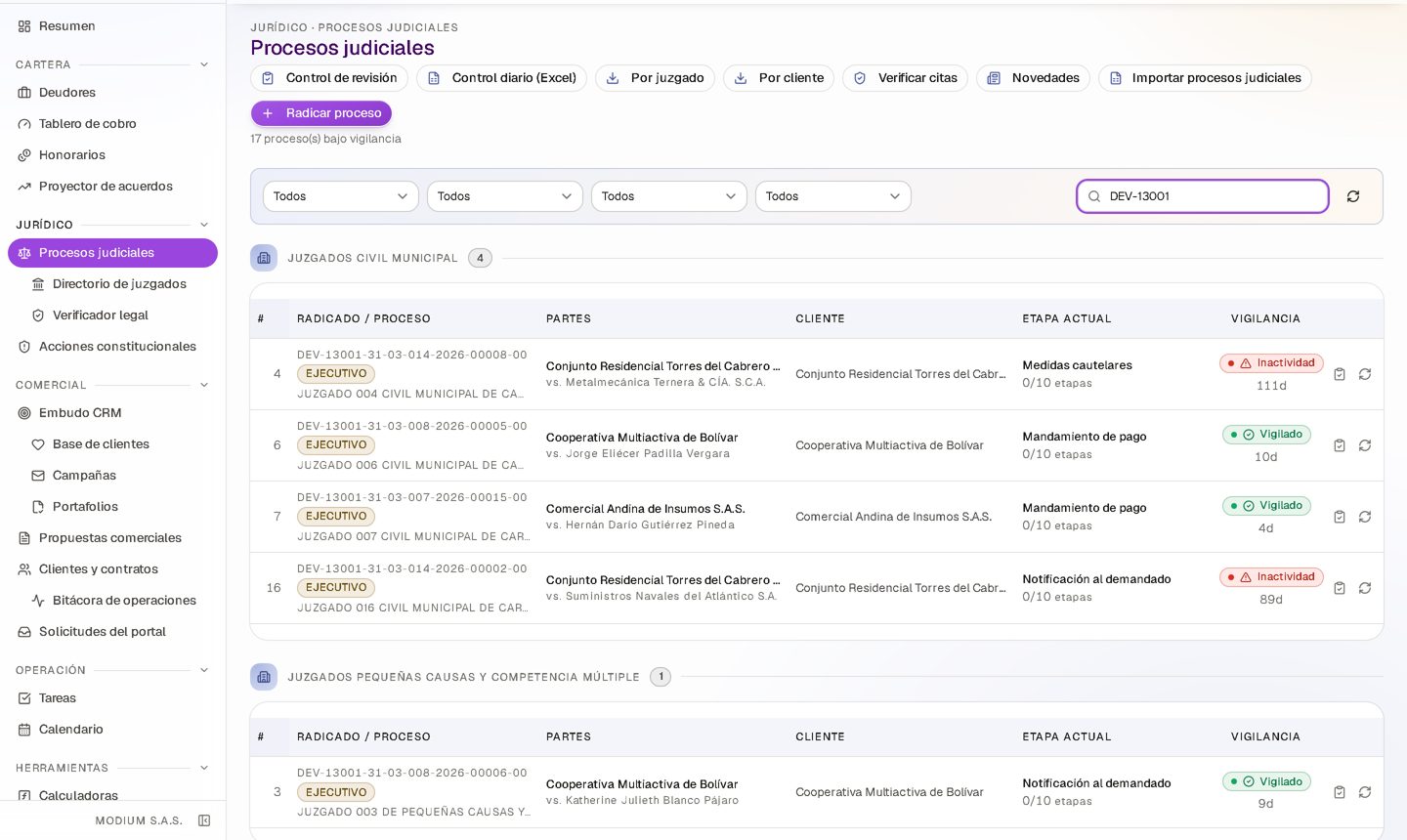
Task: Refresh the Jorge Eliécer Padilla process row
Action: coord(1365,445)
